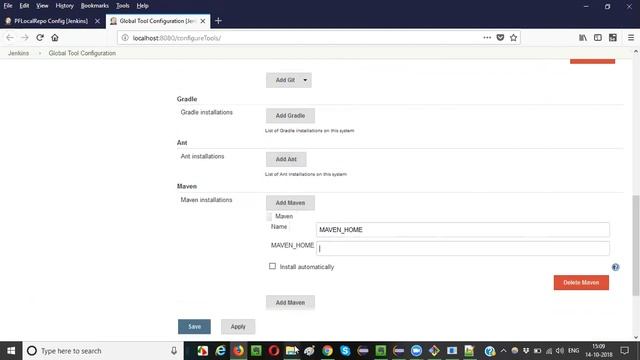640x360 pixels.
Task: Click the red Delete Maven button
Action: click(581, 282)
